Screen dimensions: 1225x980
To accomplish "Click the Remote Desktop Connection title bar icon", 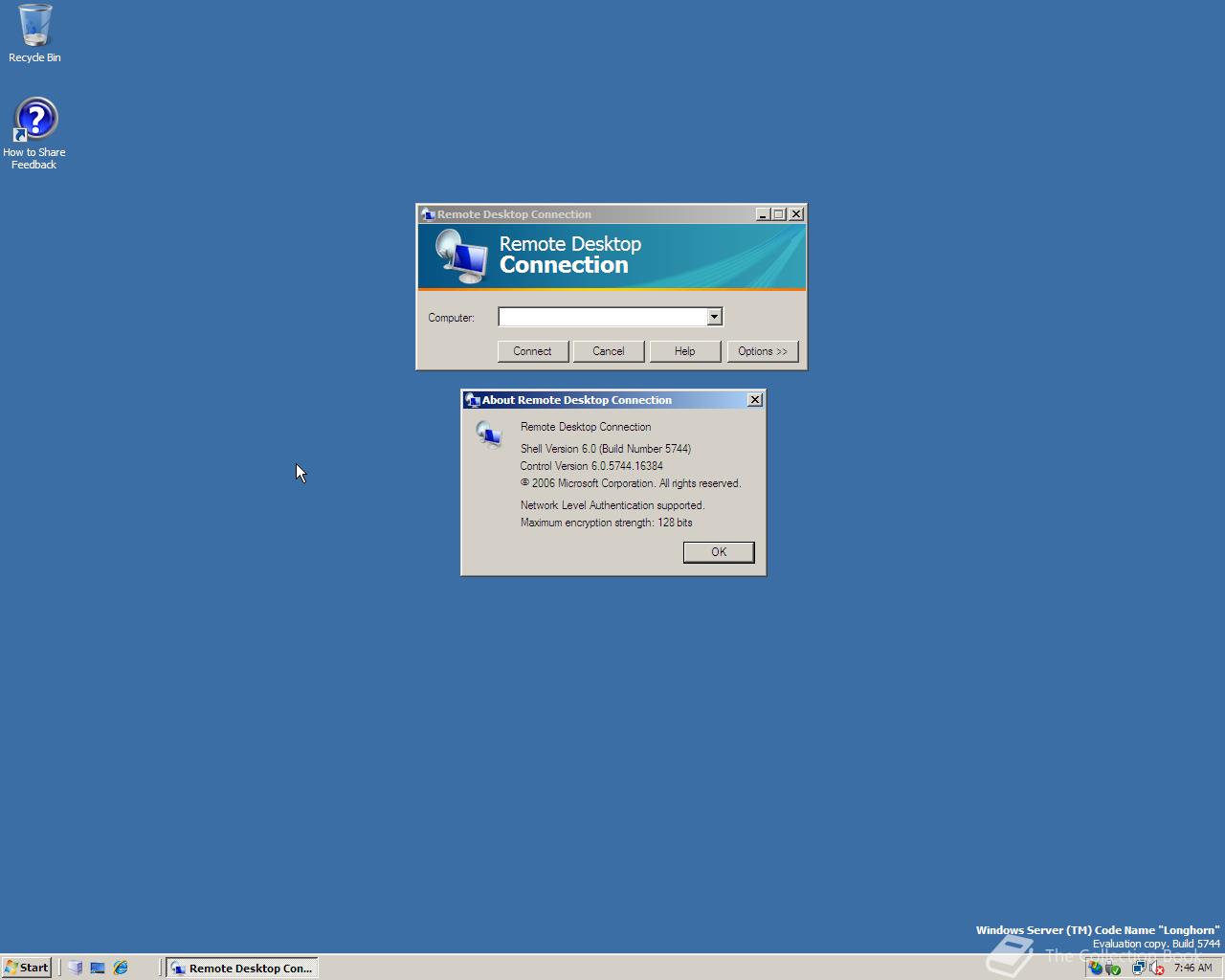I will [428, 214].
